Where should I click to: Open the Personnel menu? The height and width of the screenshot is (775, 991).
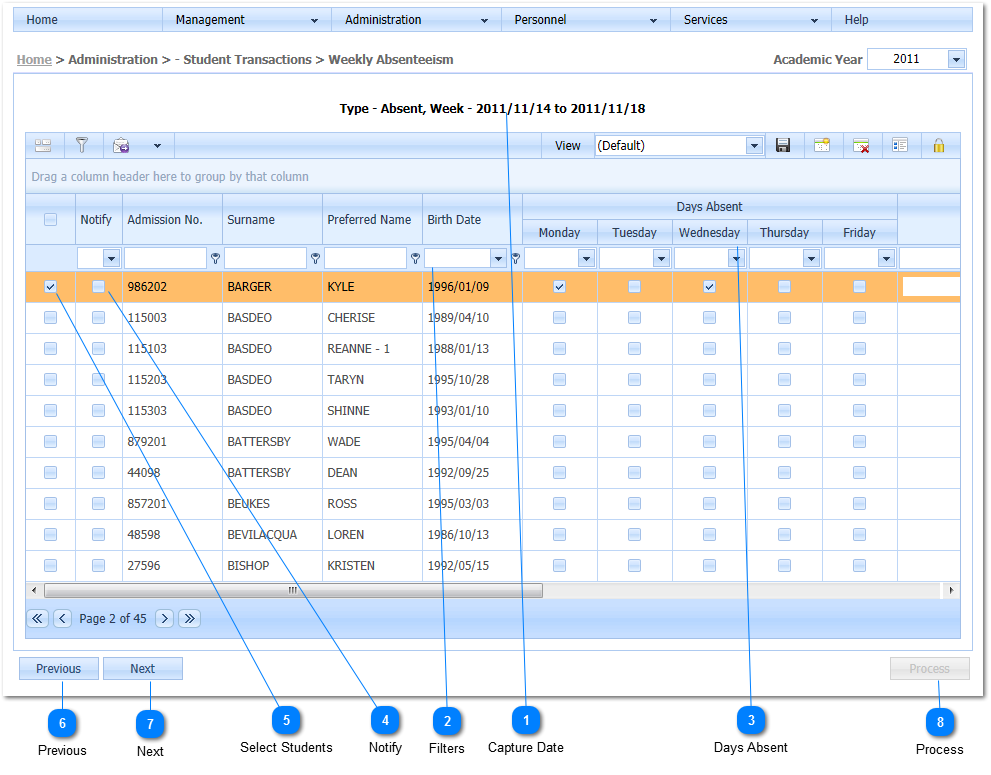coord(585,20)
